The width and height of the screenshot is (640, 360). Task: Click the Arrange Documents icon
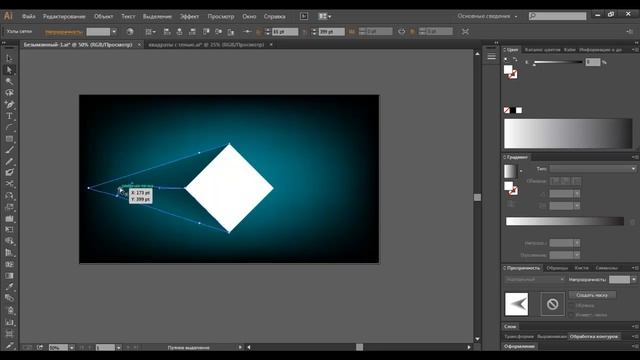(x=324, y=16)
